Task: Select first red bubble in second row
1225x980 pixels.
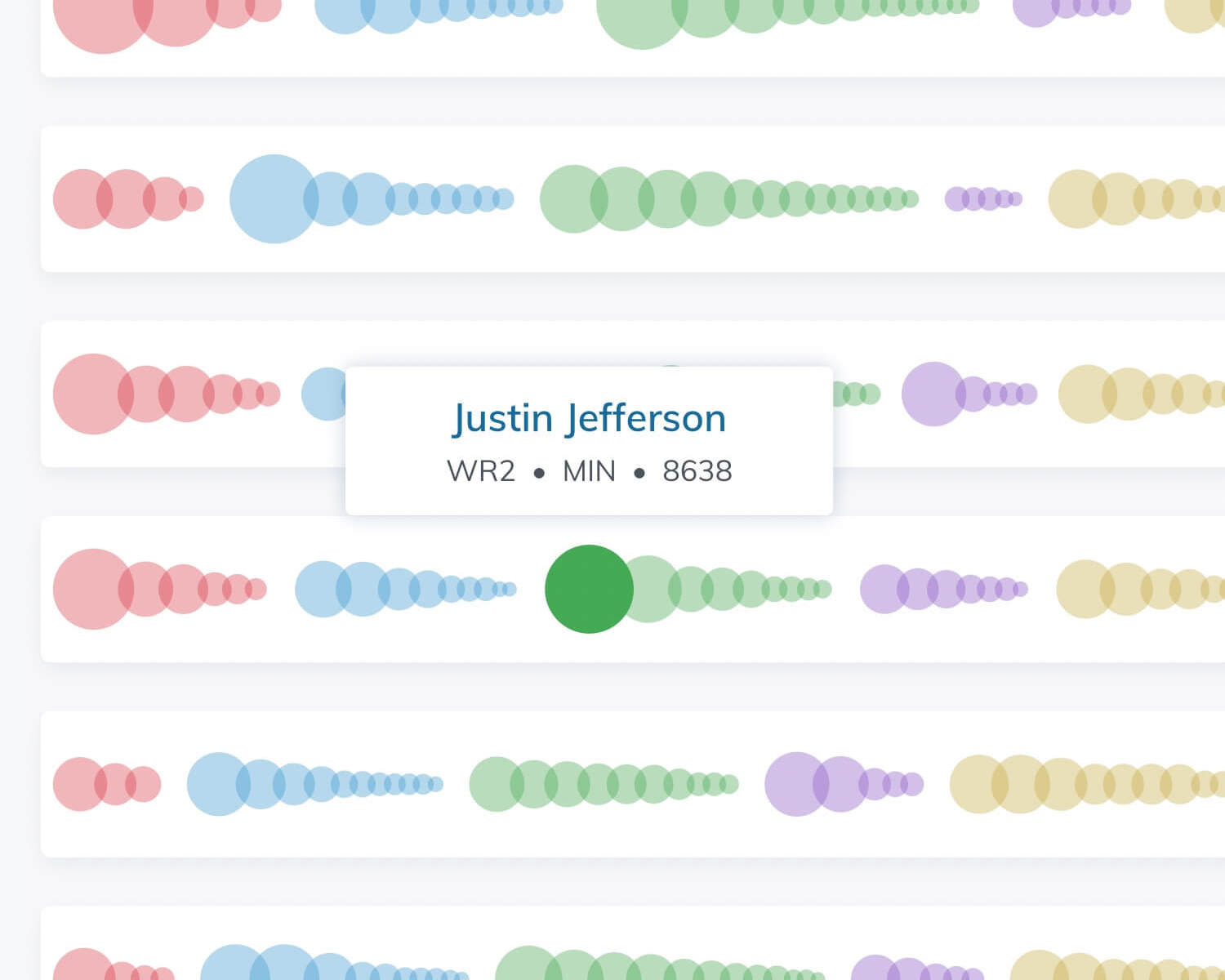Action: [82, 198]
